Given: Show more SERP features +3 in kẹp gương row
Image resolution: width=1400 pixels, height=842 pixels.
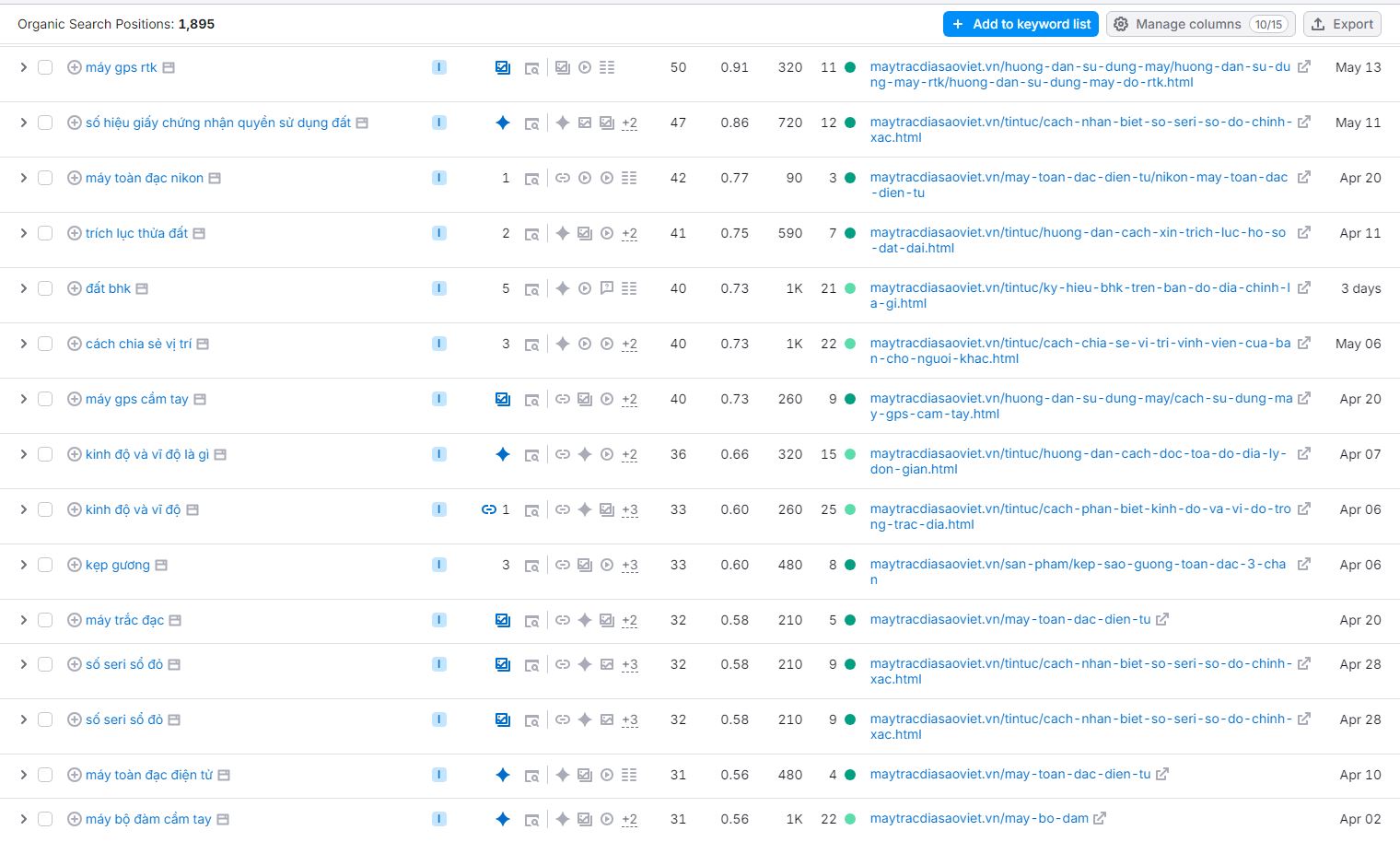Looking at the screenshot, I should pos(629,566).
